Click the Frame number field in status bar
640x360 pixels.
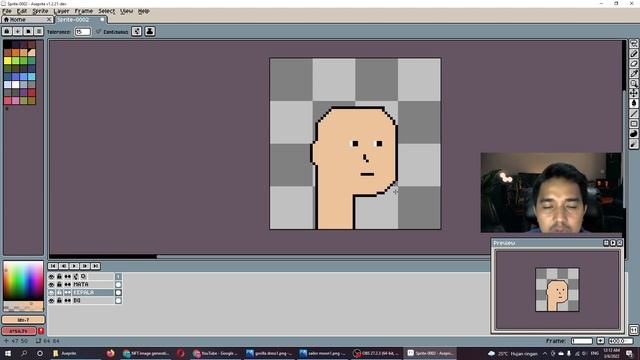582,341
